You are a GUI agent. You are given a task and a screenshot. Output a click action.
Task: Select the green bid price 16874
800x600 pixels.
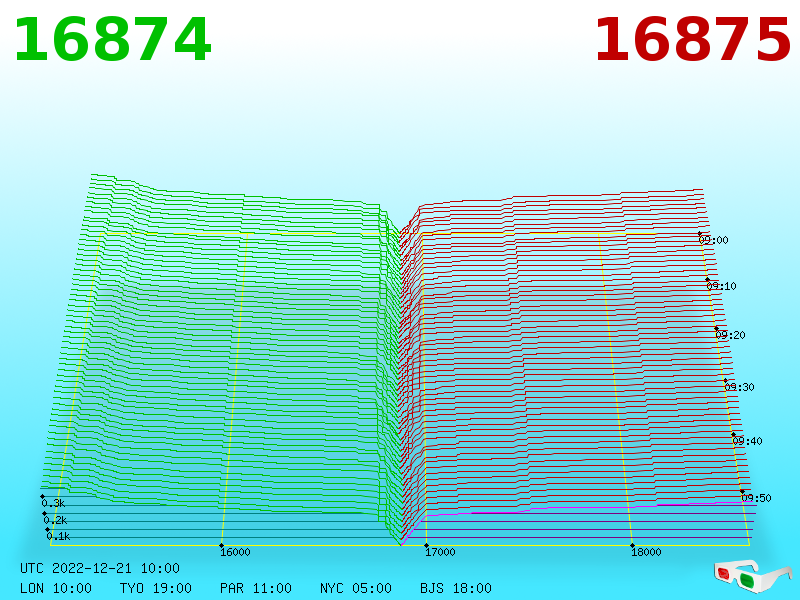pos(113,40)
